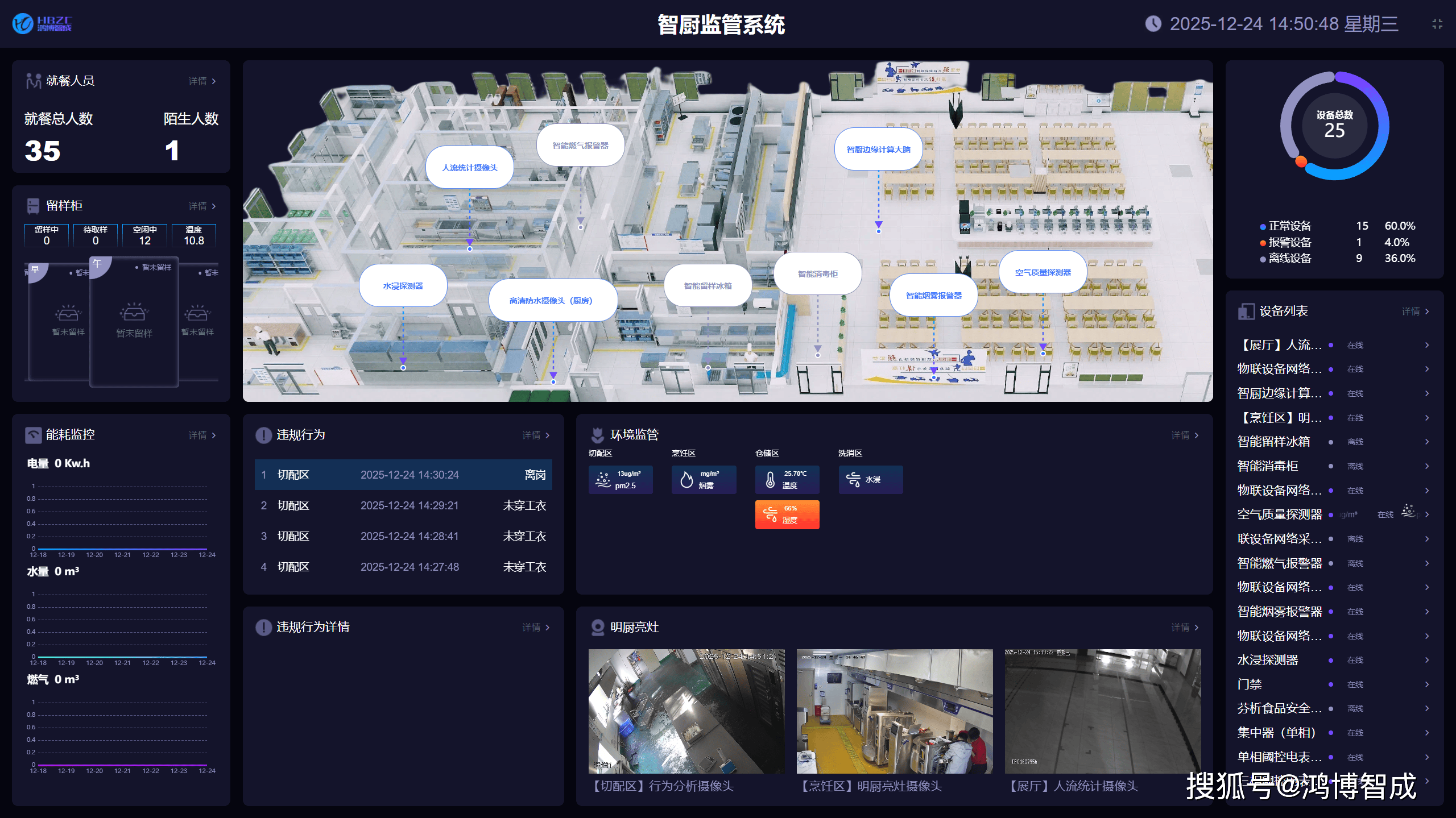Click the sample cabinet panel icon
This screenshot has width=1456, height=818.
click(x=34, y=206)
